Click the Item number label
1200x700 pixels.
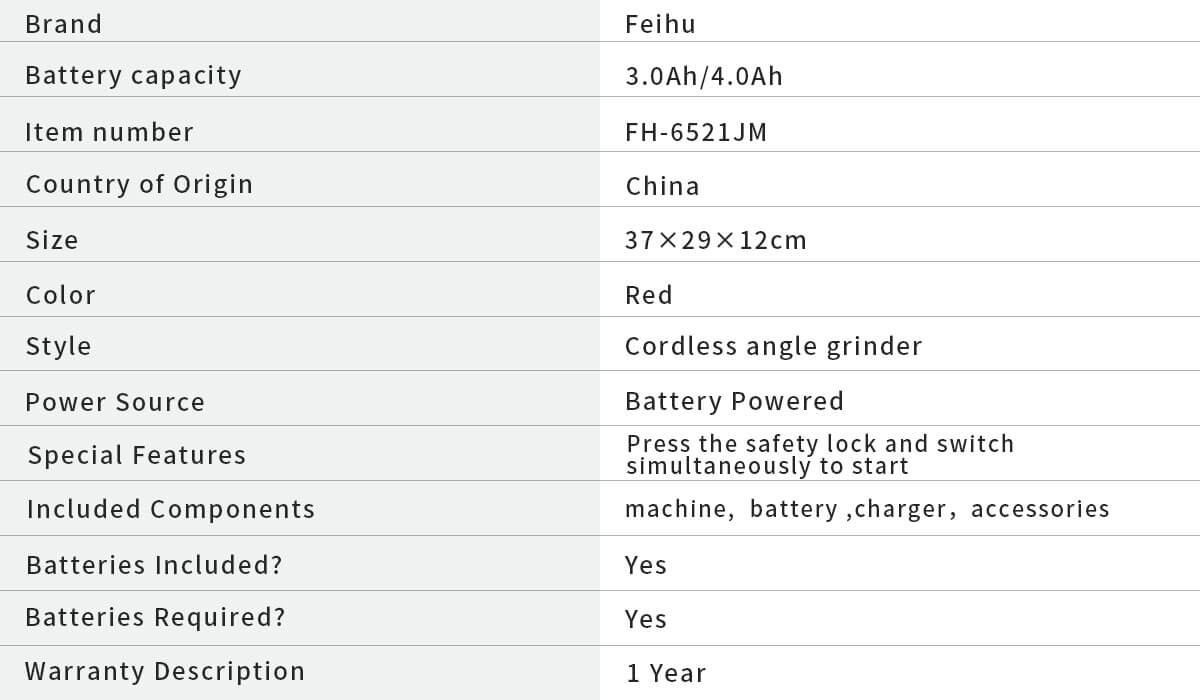pos(109,132)
